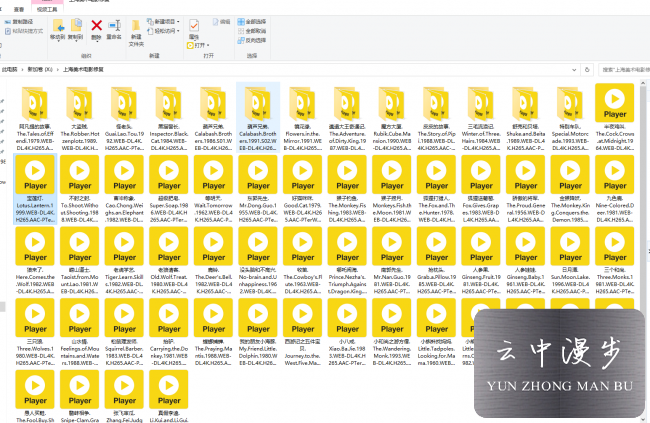Select Lotus.Lantern.1999 video file
The width and height of the screenshot is (650, 423).
(35, 189)
